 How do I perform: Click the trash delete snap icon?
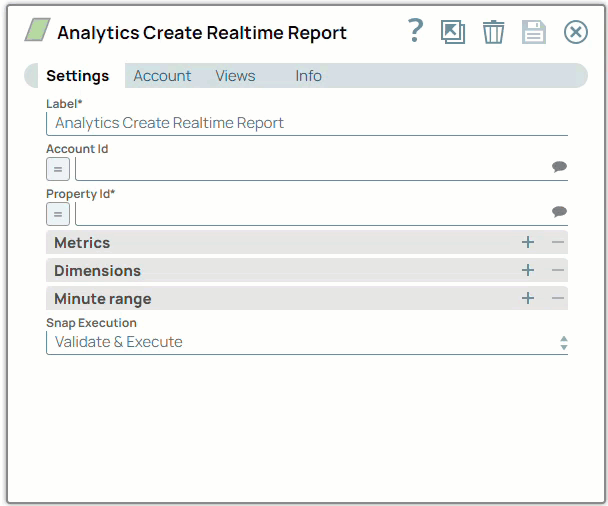[493, 32]
